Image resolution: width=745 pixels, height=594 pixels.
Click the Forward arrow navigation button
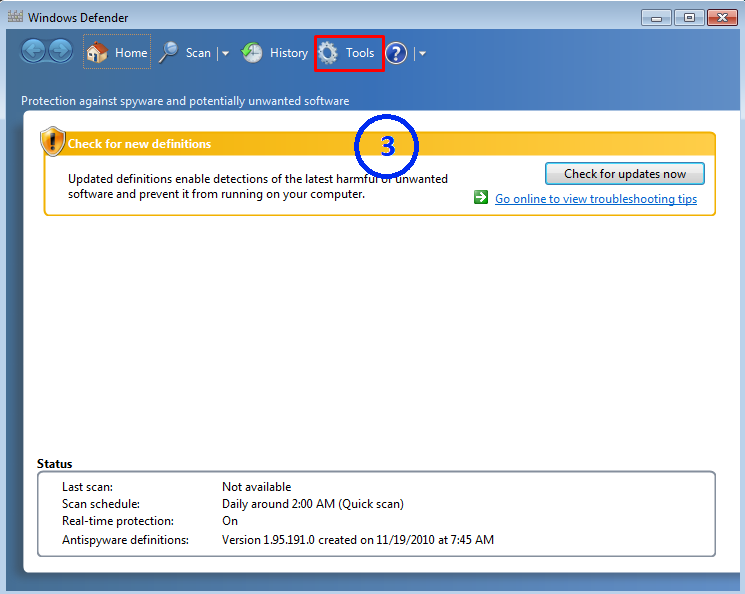point(60,52)
